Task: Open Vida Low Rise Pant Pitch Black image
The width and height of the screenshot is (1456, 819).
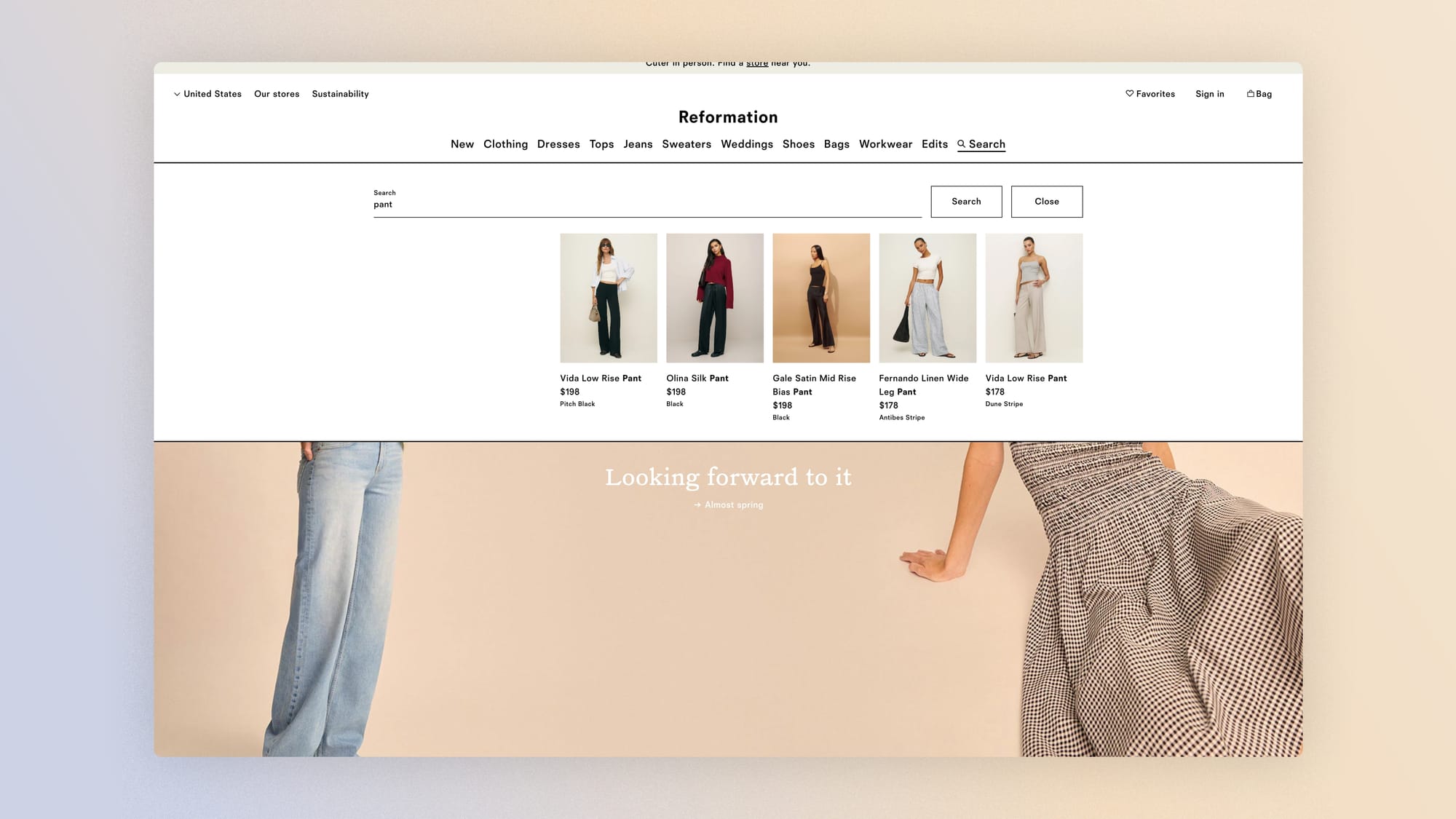Action: pyautogui.click(x=609, y=298)
